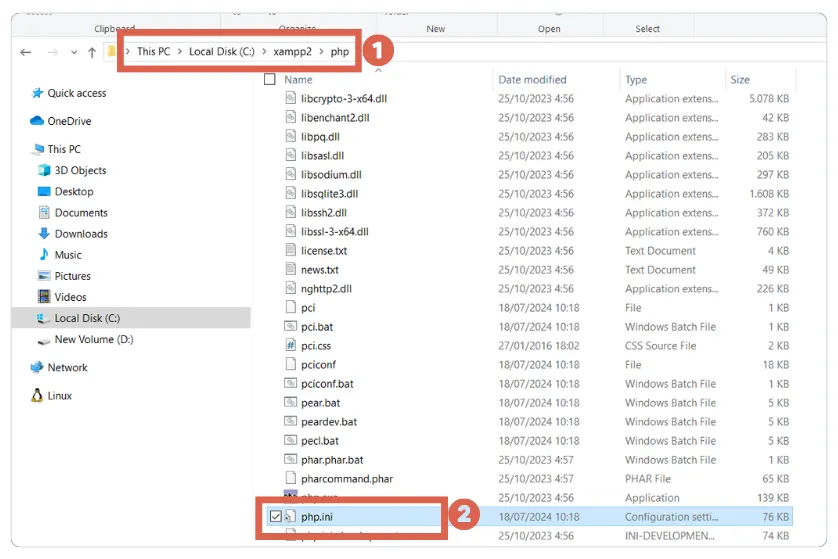Select file phar.phar.bat
This screenshot has width=838, height=559.
pos(332,460)
